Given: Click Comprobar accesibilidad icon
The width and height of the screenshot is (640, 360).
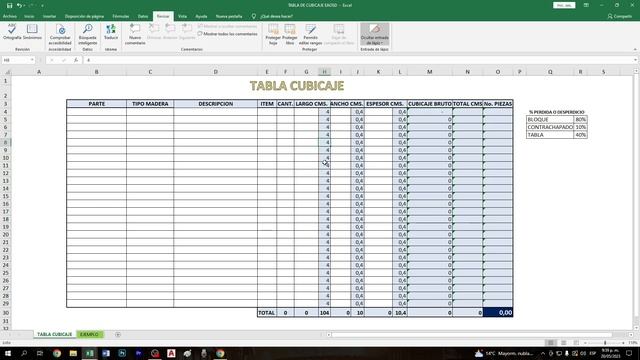Looking at the screenshot, I should click(x=60, y=34).
